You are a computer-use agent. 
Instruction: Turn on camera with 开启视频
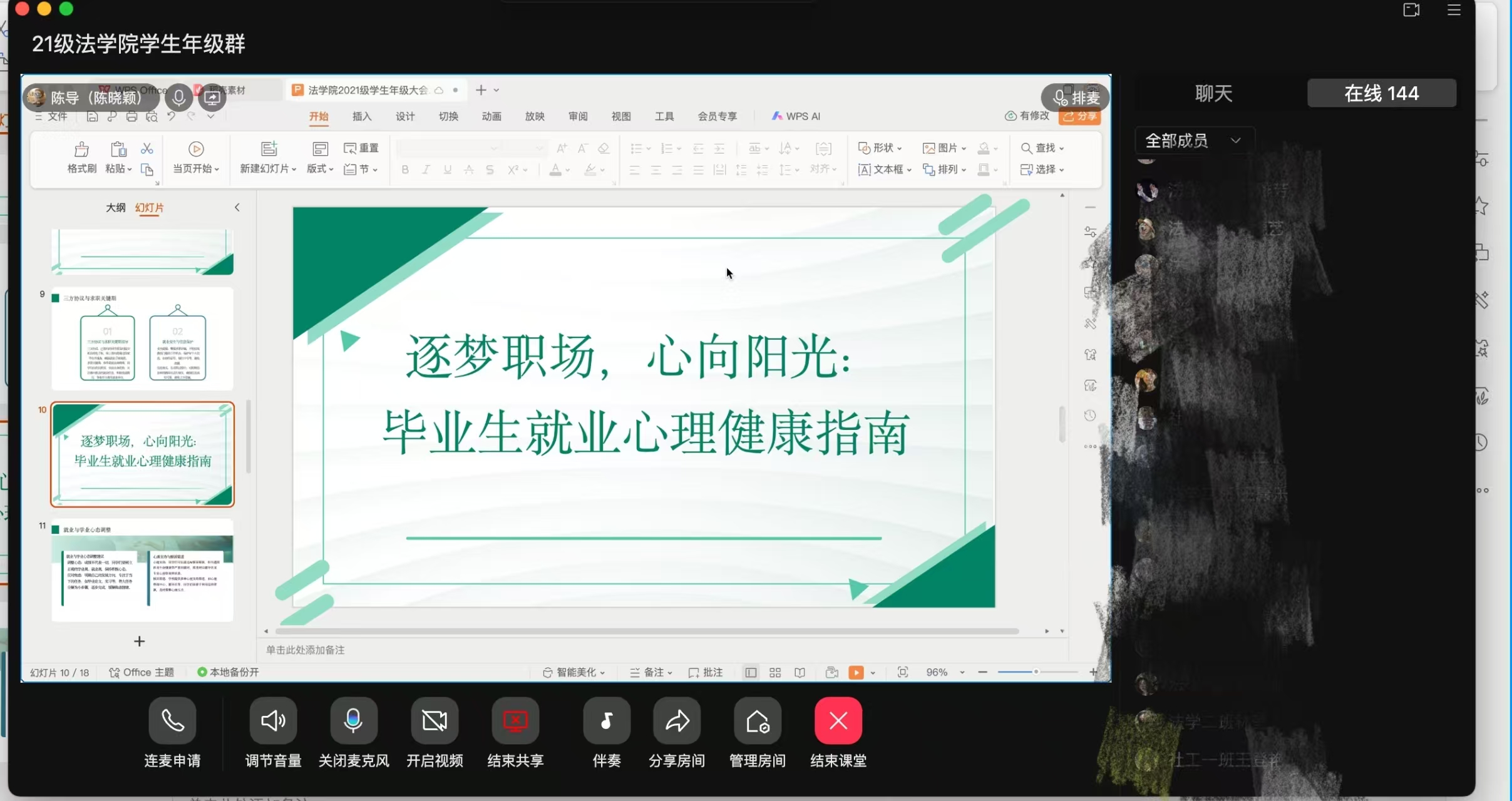tap(435, 721)
